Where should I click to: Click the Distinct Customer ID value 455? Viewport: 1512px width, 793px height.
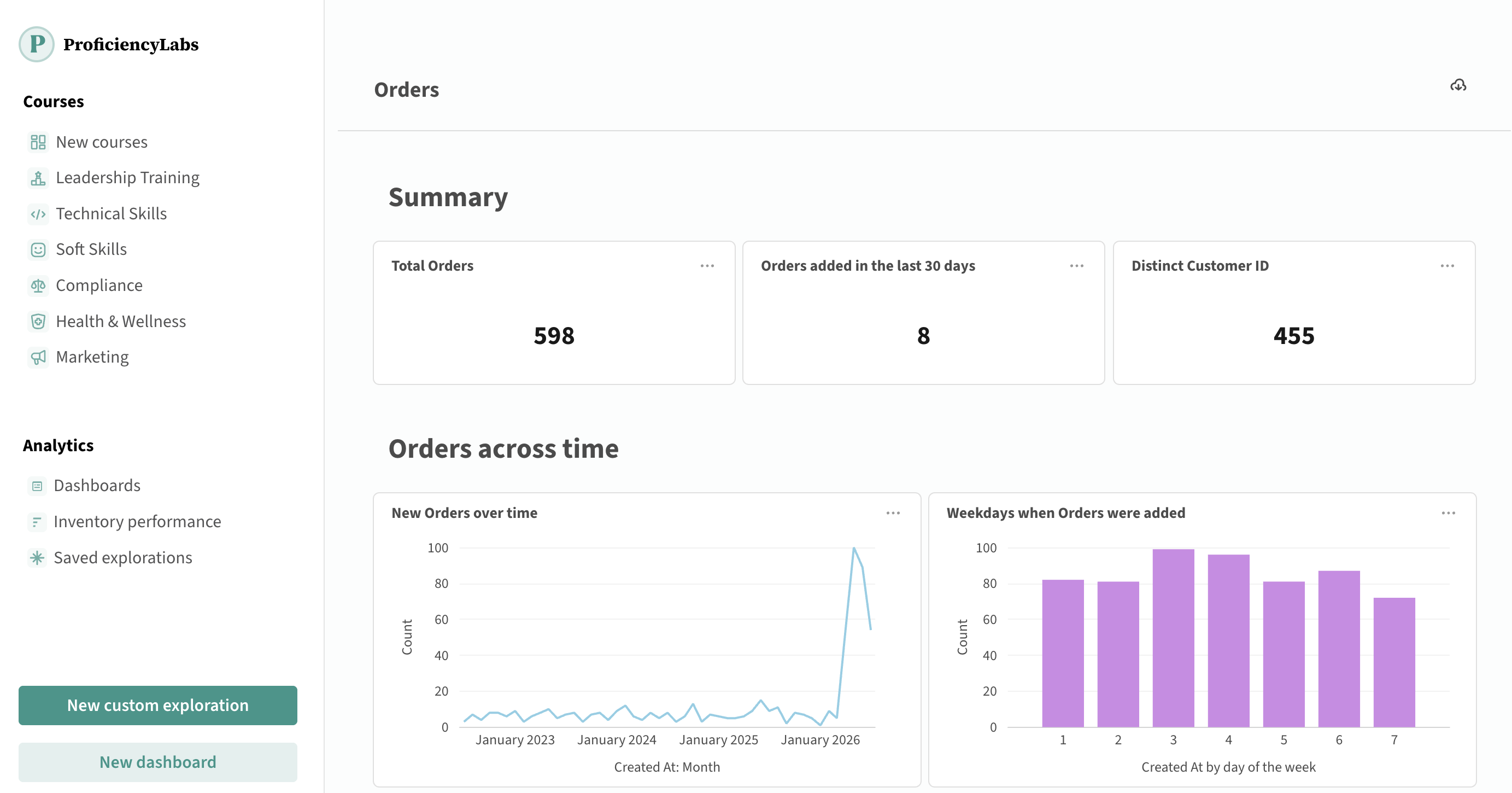[1294, 336]
